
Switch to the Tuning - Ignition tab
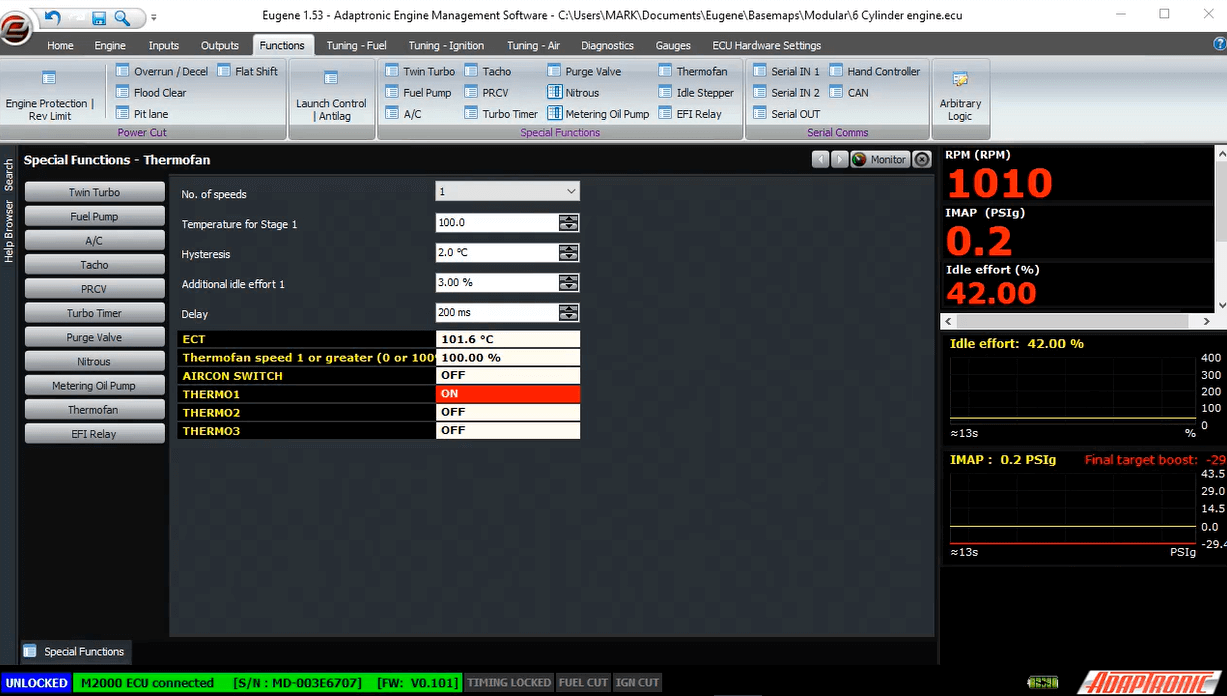[x=446, y=45]
